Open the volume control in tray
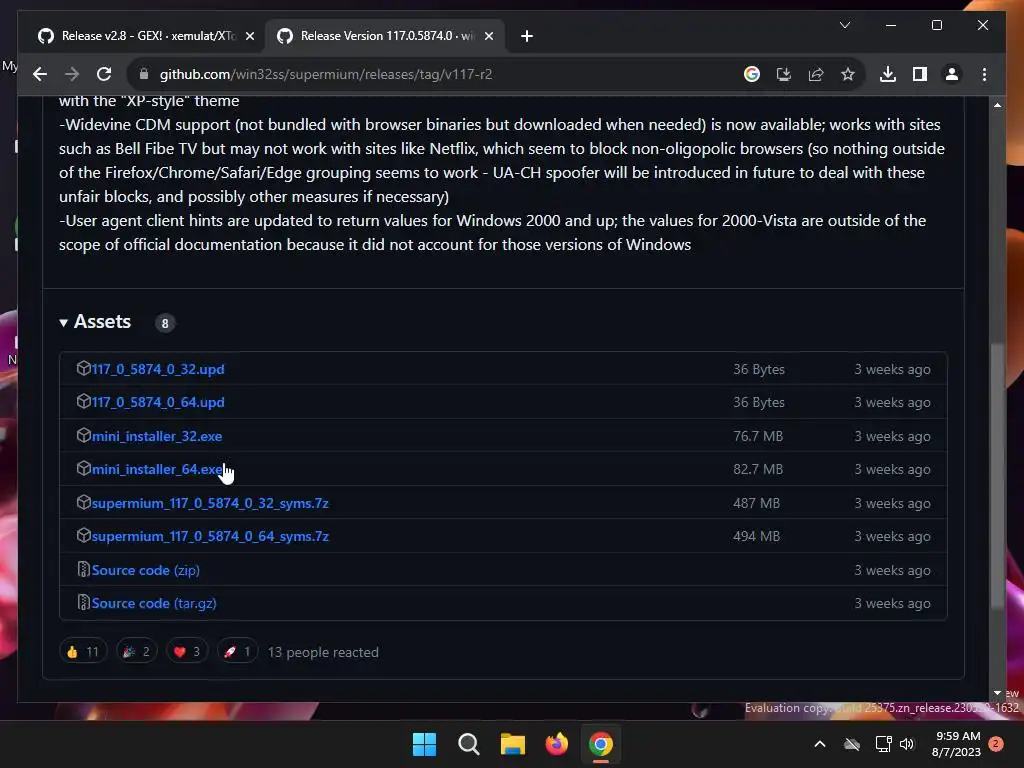 tap(907, 744)
